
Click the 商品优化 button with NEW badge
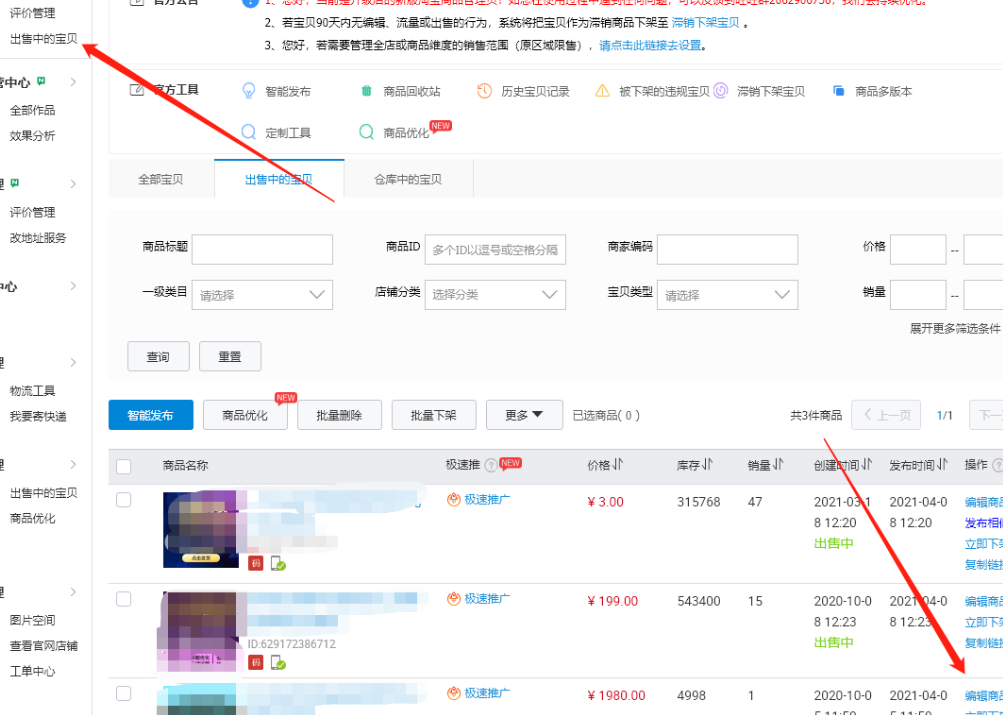[245, 415]
